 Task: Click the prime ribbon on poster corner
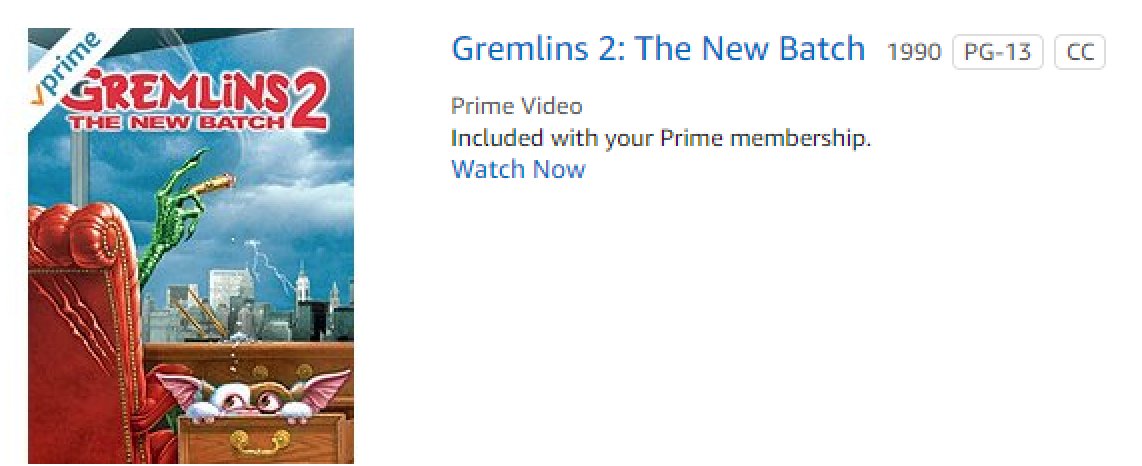[x=66, y=66]
